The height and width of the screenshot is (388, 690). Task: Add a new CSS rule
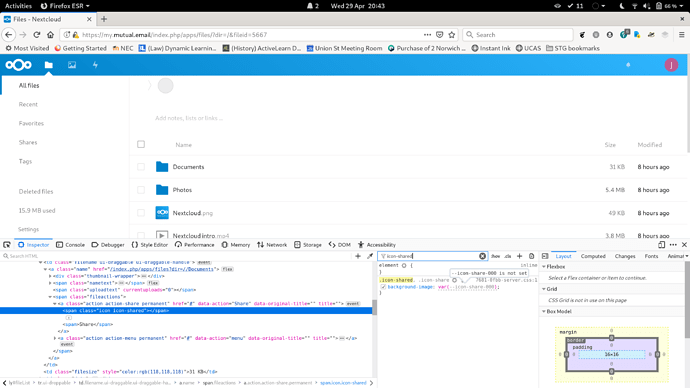[519, 256]
